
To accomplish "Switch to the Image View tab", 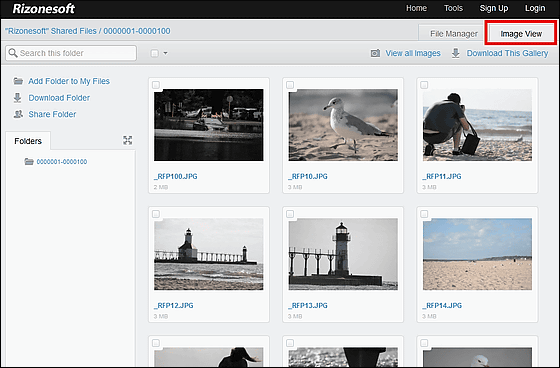I will pyautogui.click(x=521, y=34).
